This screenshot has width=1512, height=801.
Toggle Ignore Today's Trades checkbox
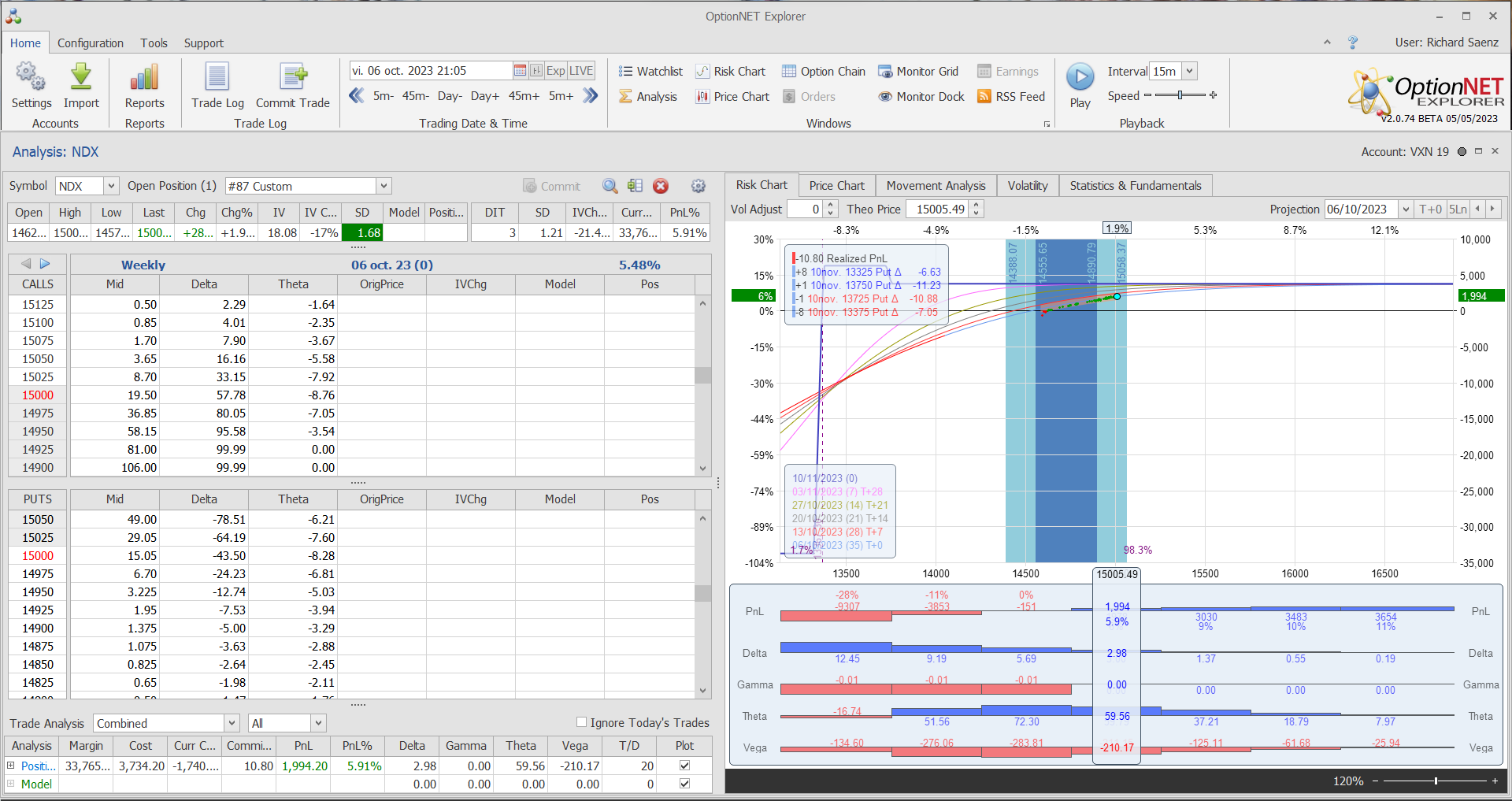point(582,722)
